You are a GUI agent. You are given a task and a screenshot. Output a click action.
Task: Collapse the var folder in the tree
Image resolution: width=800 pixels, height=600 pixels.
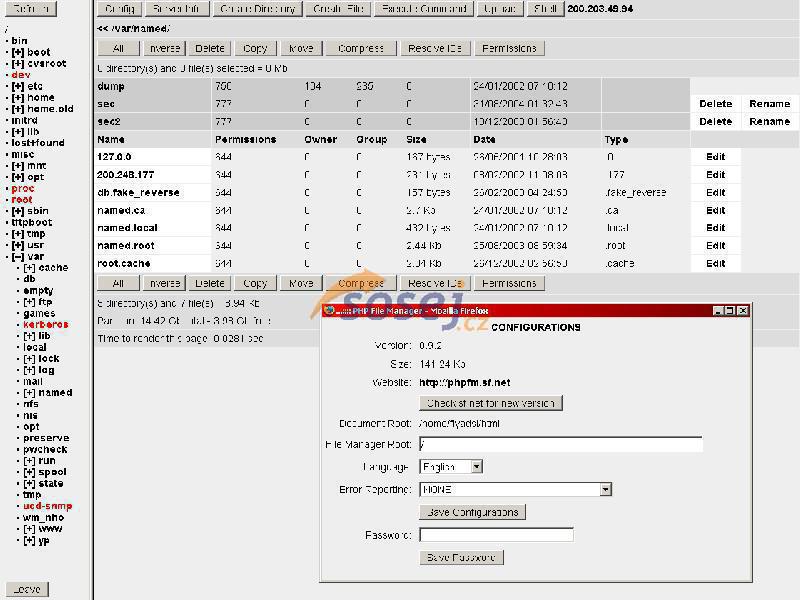18,257
